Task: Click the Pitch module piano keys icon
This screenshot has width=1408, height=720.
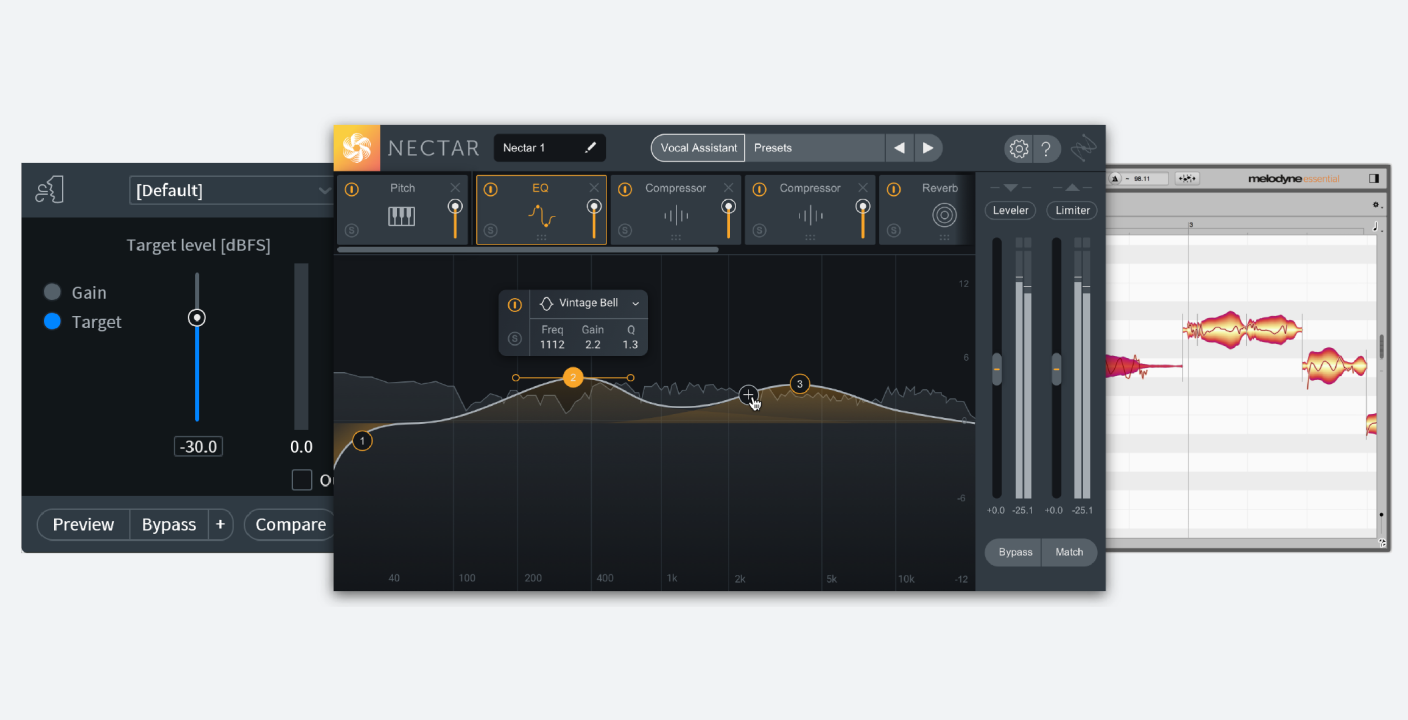Action: coord(402,216)
